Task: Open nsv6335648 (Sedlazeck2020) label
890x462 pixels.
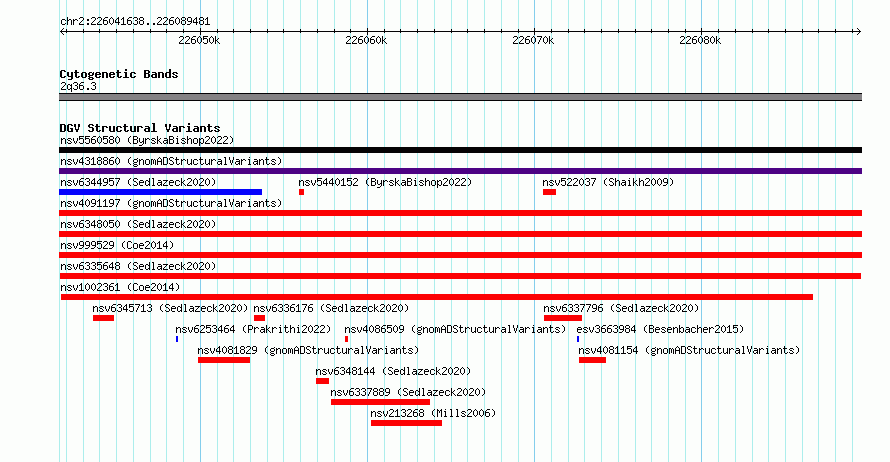Action: (138, 266)
